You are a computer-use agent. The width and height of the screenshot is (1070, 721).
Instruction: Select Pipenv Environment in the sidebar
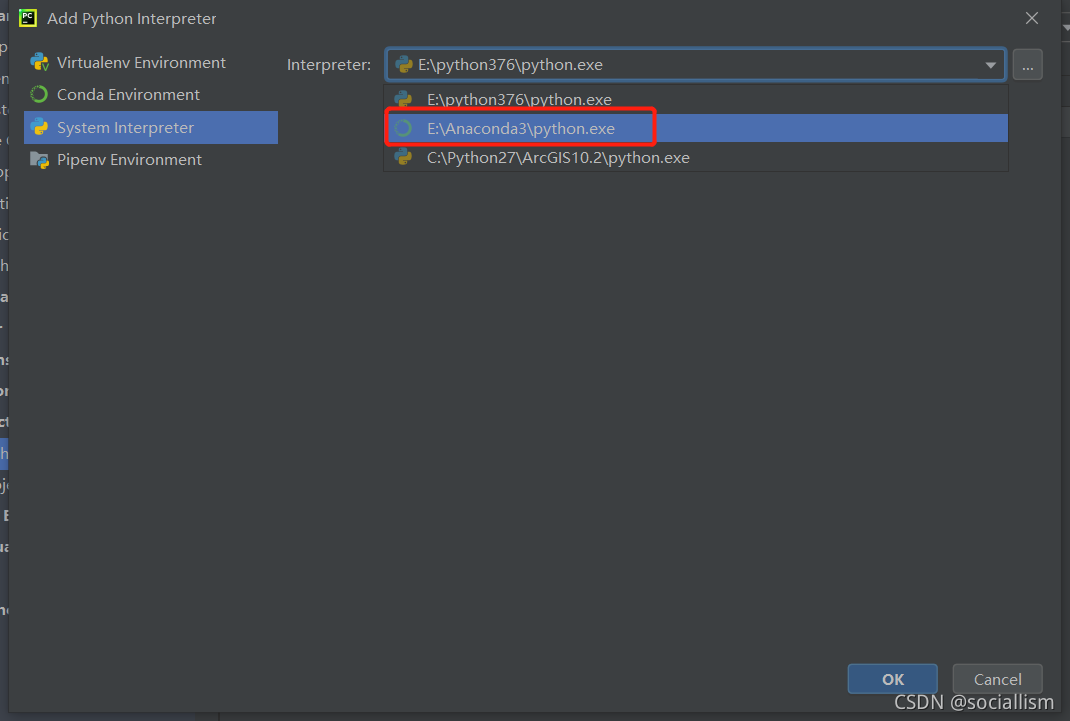[x=151, y=160]
